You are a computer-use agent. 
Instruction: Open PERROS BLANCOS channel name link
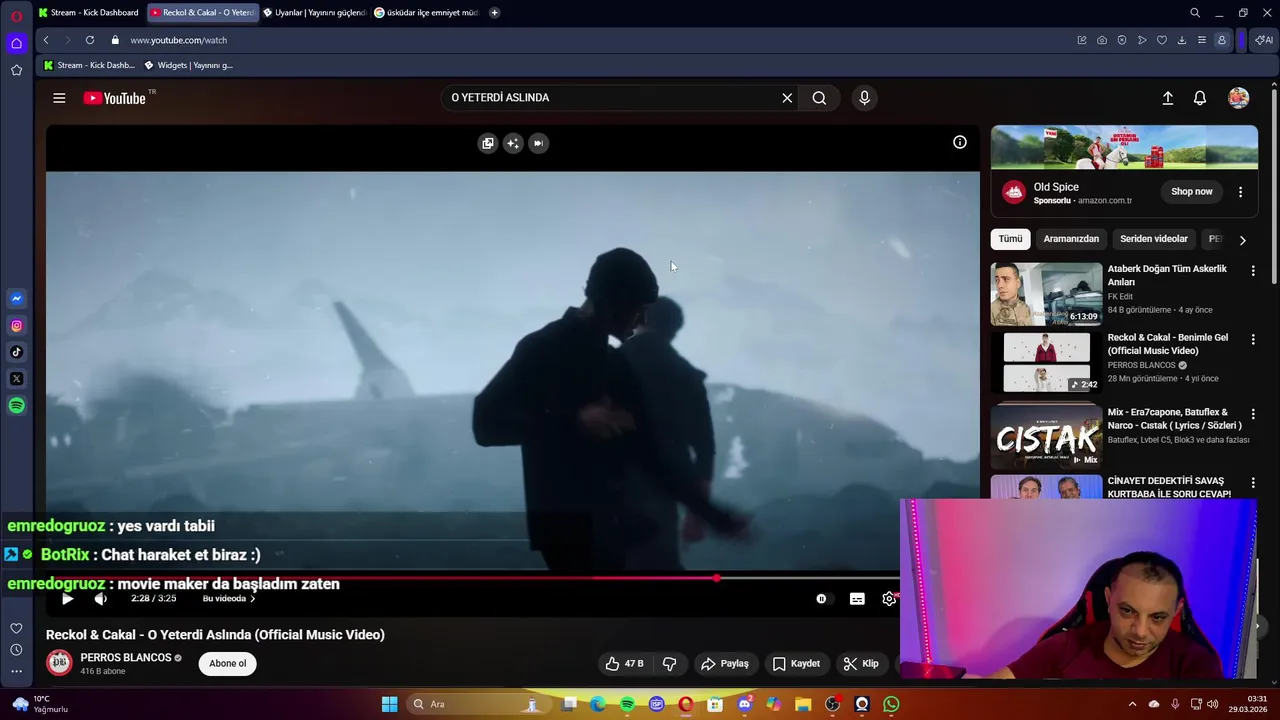pos(126,658)
